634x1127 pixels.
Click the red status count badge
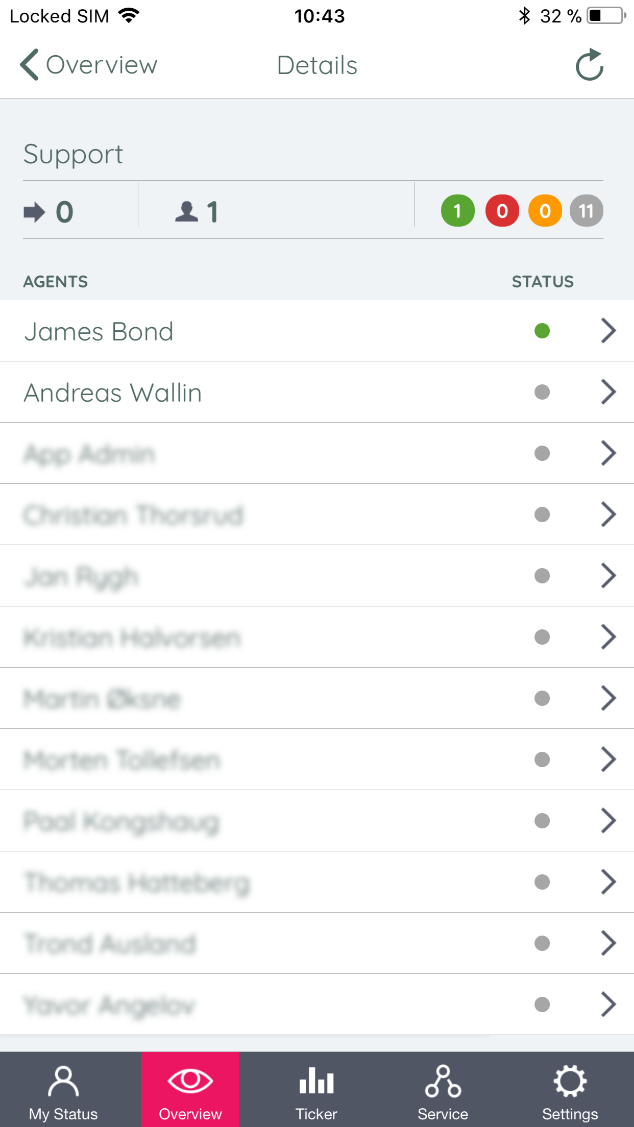(x=501, y=211)
